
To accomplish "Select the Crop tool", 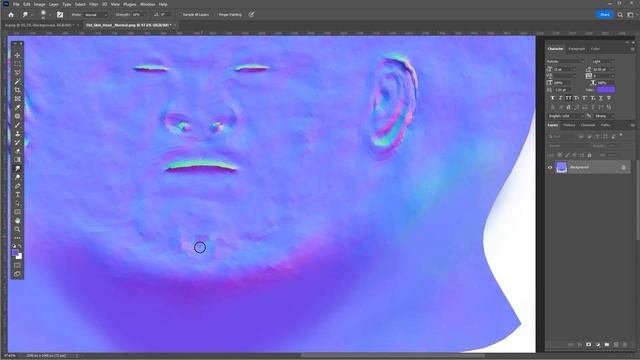I will tap(17, 90).
